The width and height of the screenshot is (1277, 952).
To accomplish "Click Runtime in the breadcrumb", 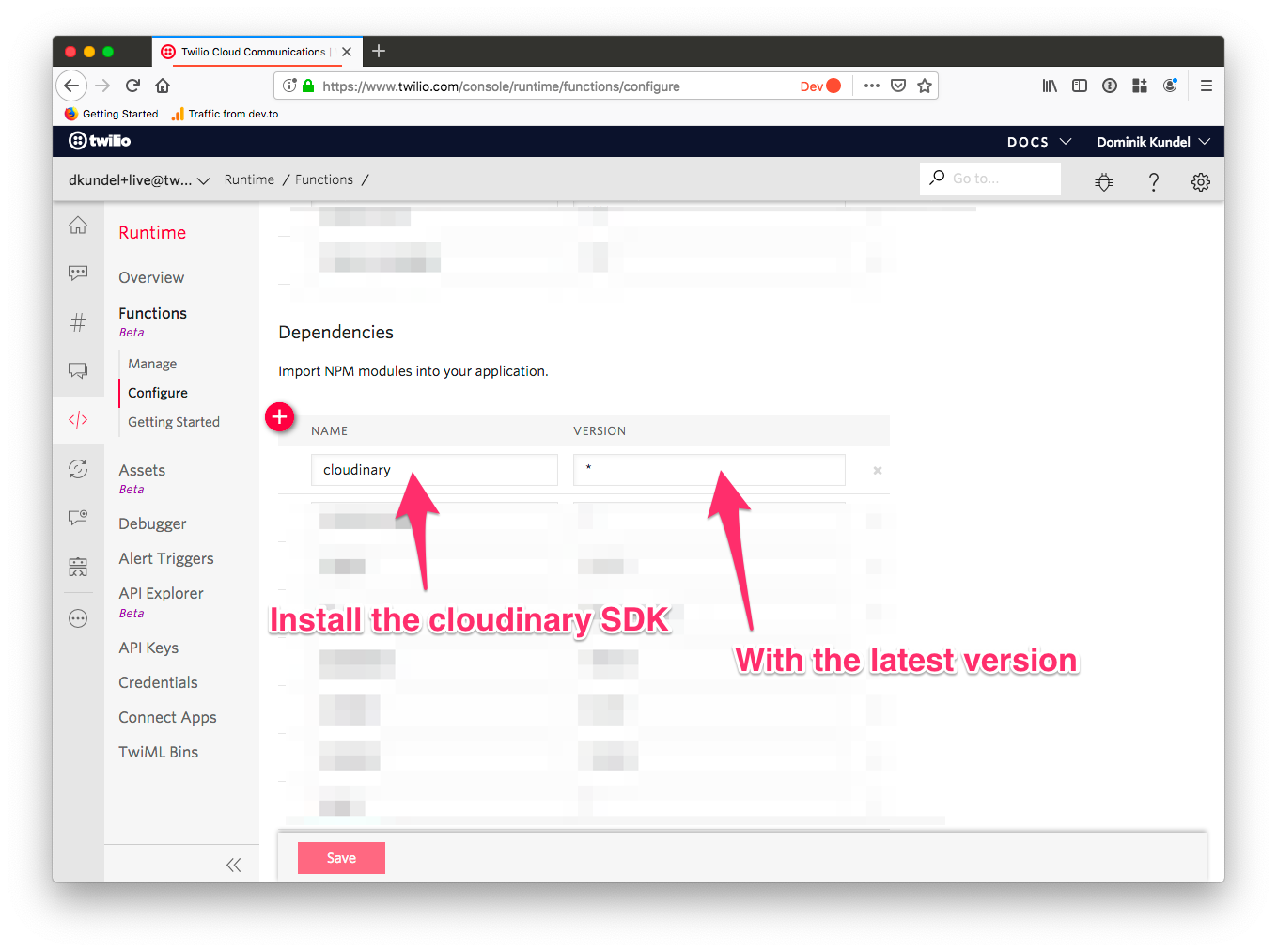I will click(249, 179).
